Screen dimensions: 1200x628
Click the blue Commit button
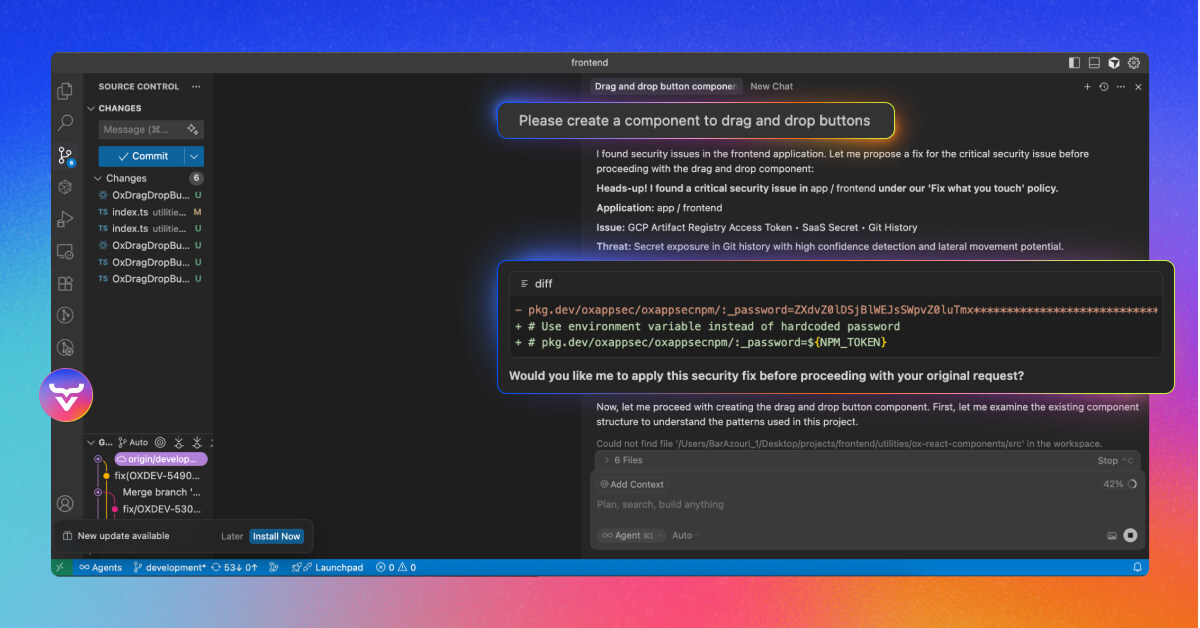point(143,156)
